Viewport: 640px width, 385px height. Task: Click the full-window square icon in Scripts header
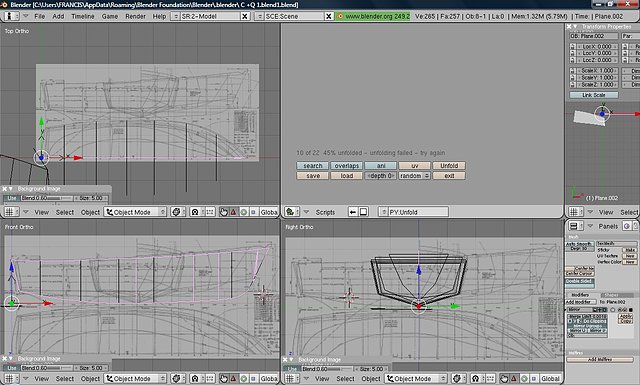point(363,212)
